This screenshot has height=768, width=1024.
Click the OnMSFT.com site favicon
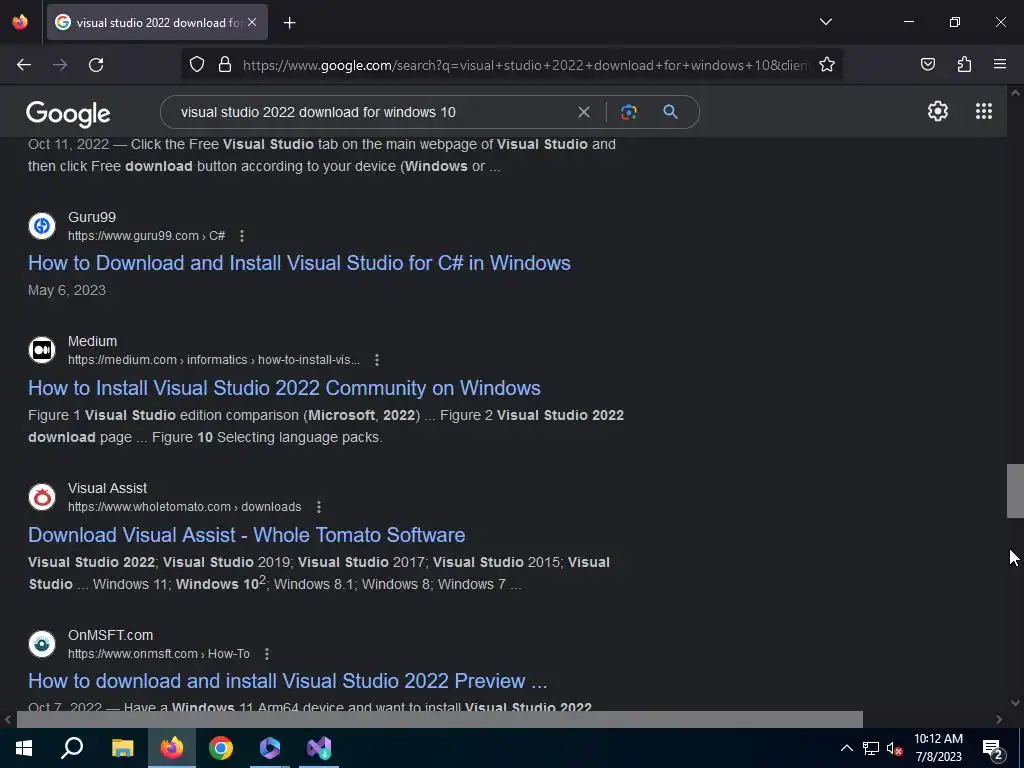(x=42, y=644)
